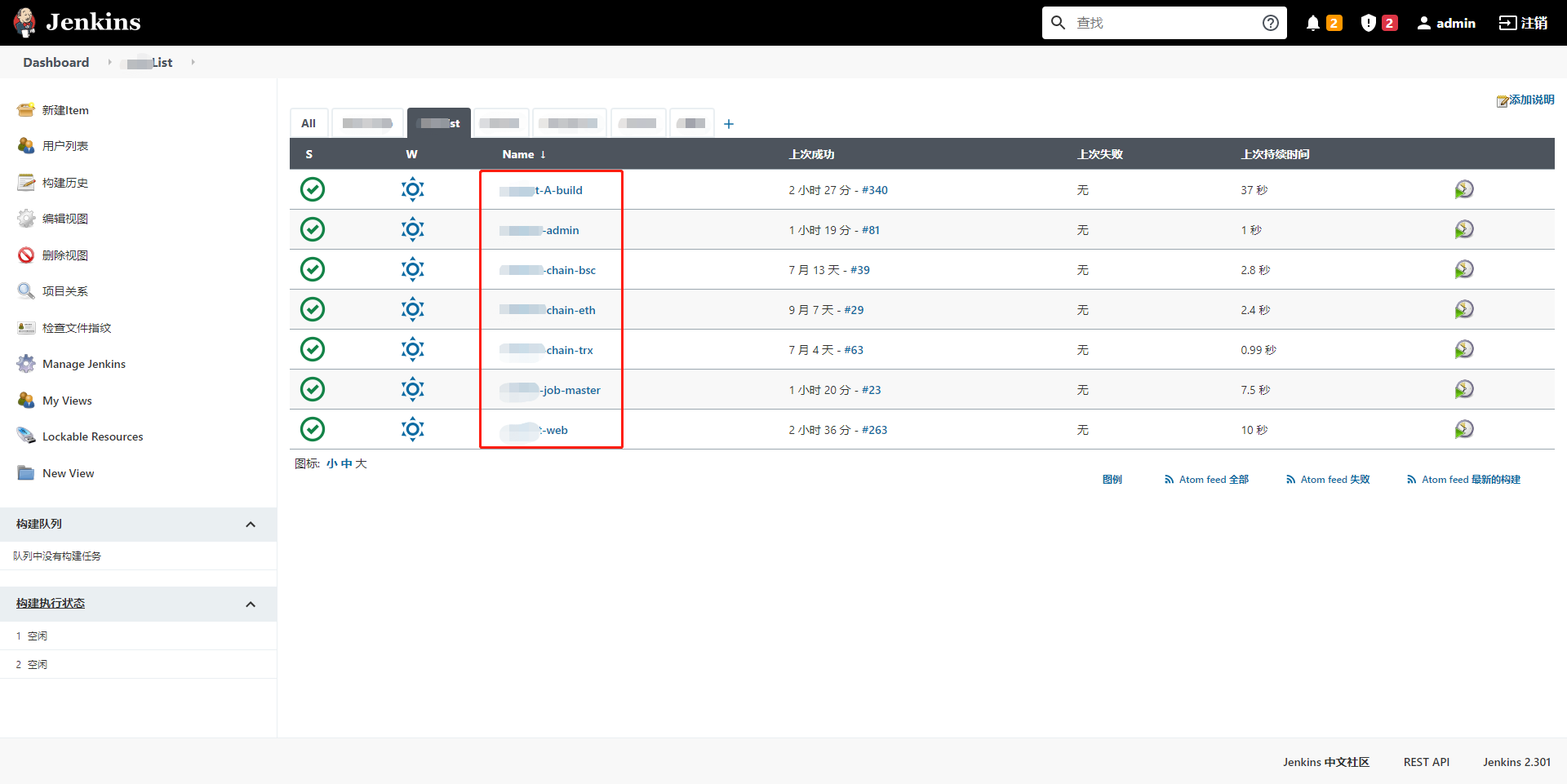Open the job-master job link

point(550,390)
